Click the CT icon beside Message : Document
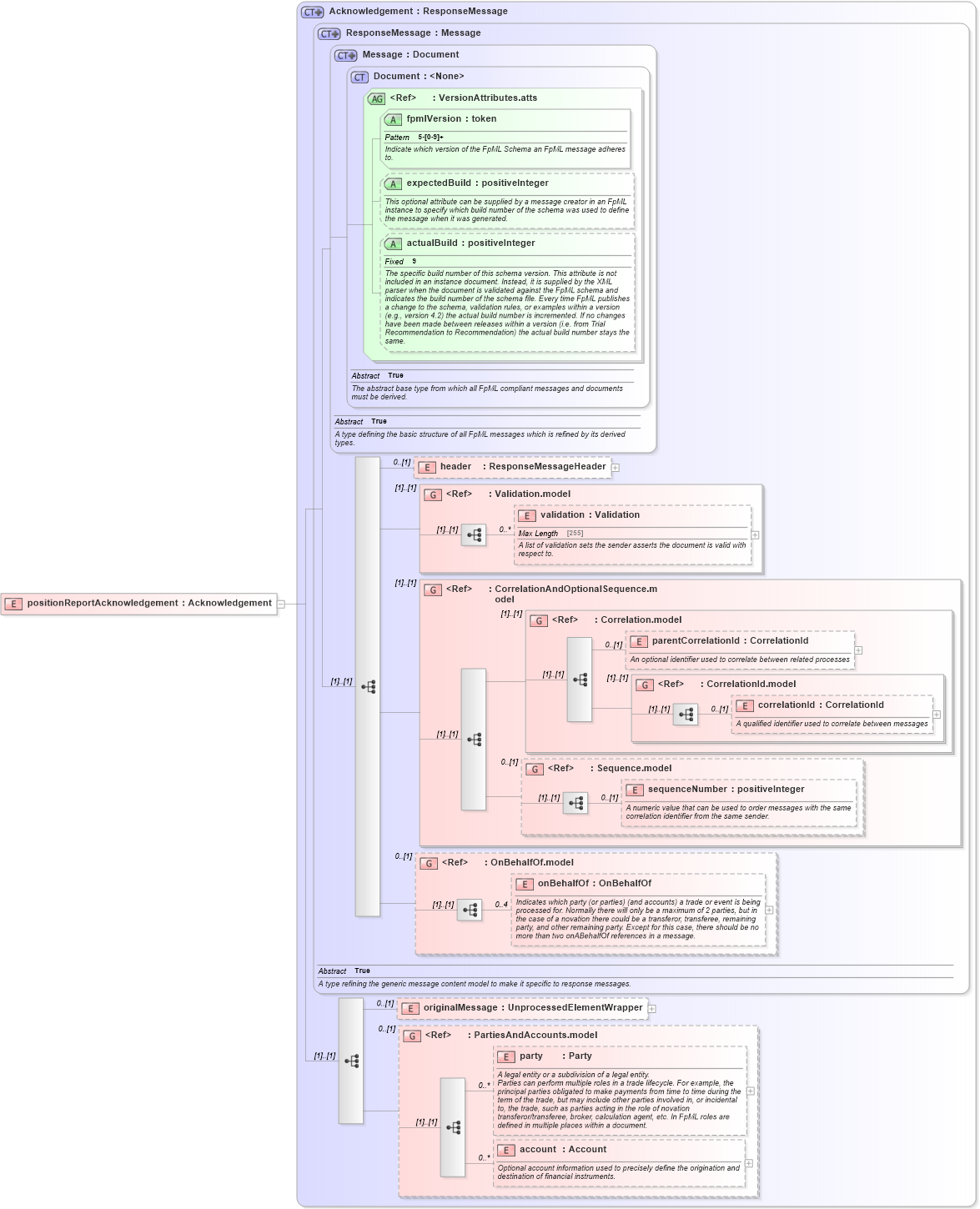The height and width of the screenshot is (1209, 980). click(346, 55)
